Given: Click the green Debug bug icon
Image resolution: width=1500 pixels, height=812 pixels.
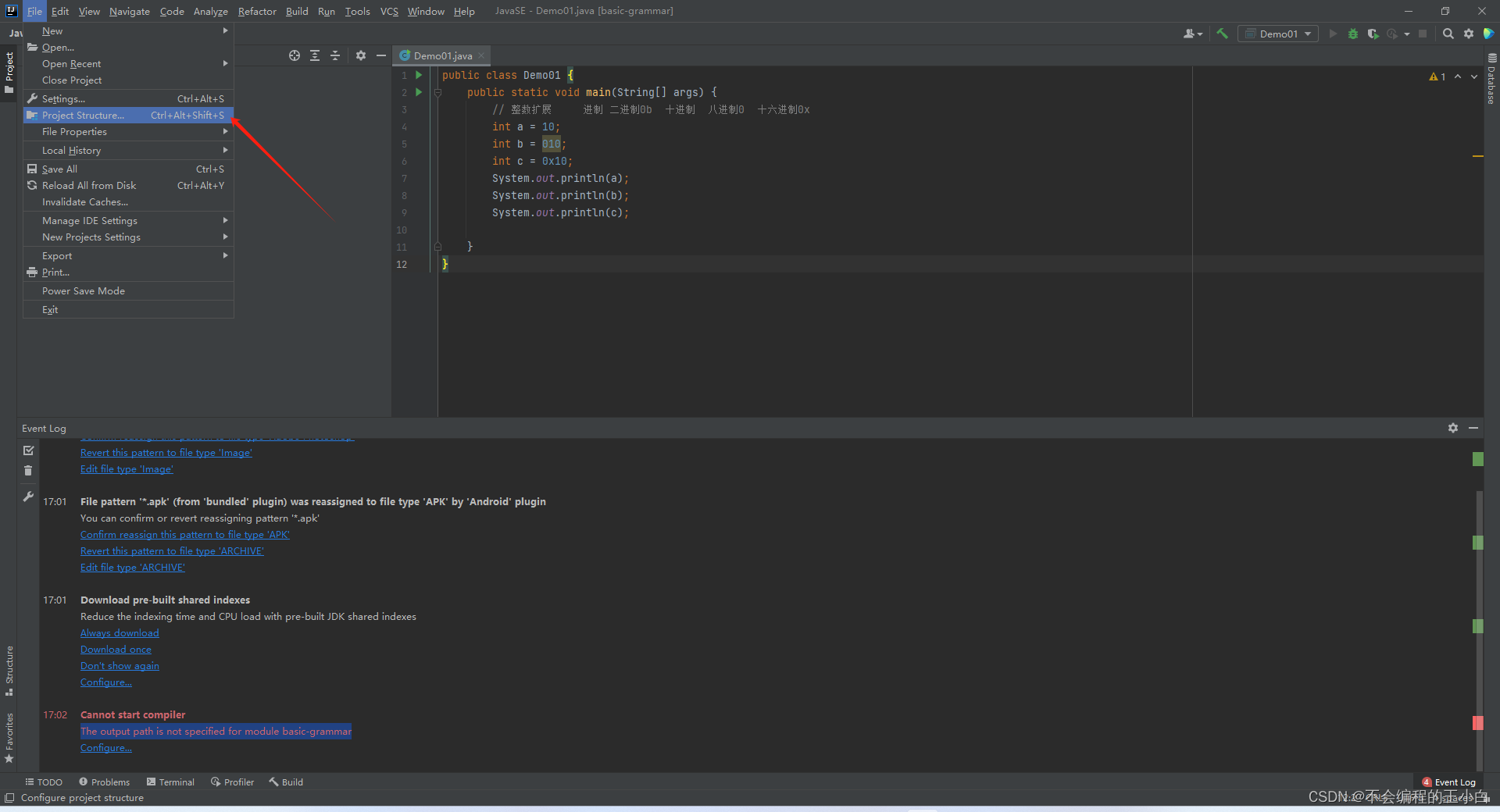Looking at the screenshot, I should [x=1353, y=34].
